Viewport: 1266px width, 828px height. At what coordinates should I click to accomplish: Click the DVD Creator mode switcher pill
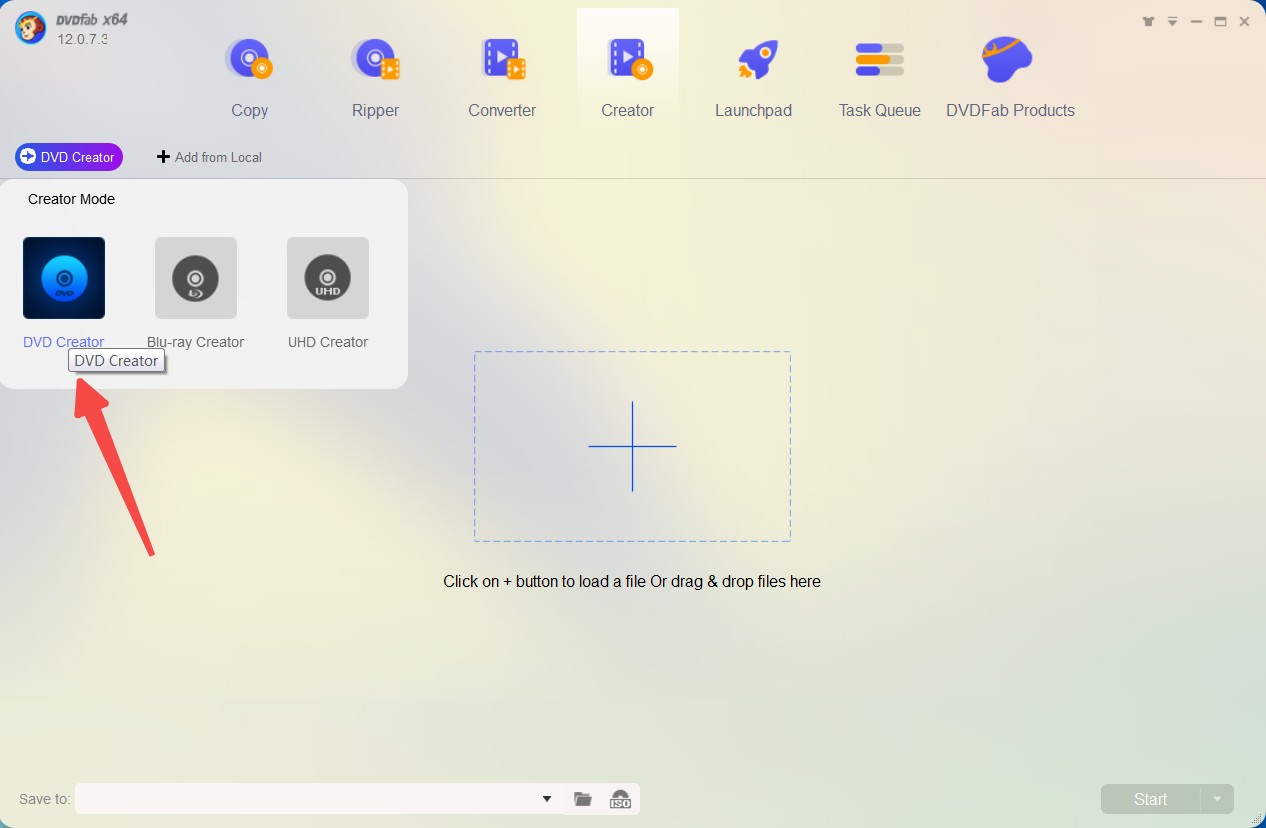[x=69, y=157]
